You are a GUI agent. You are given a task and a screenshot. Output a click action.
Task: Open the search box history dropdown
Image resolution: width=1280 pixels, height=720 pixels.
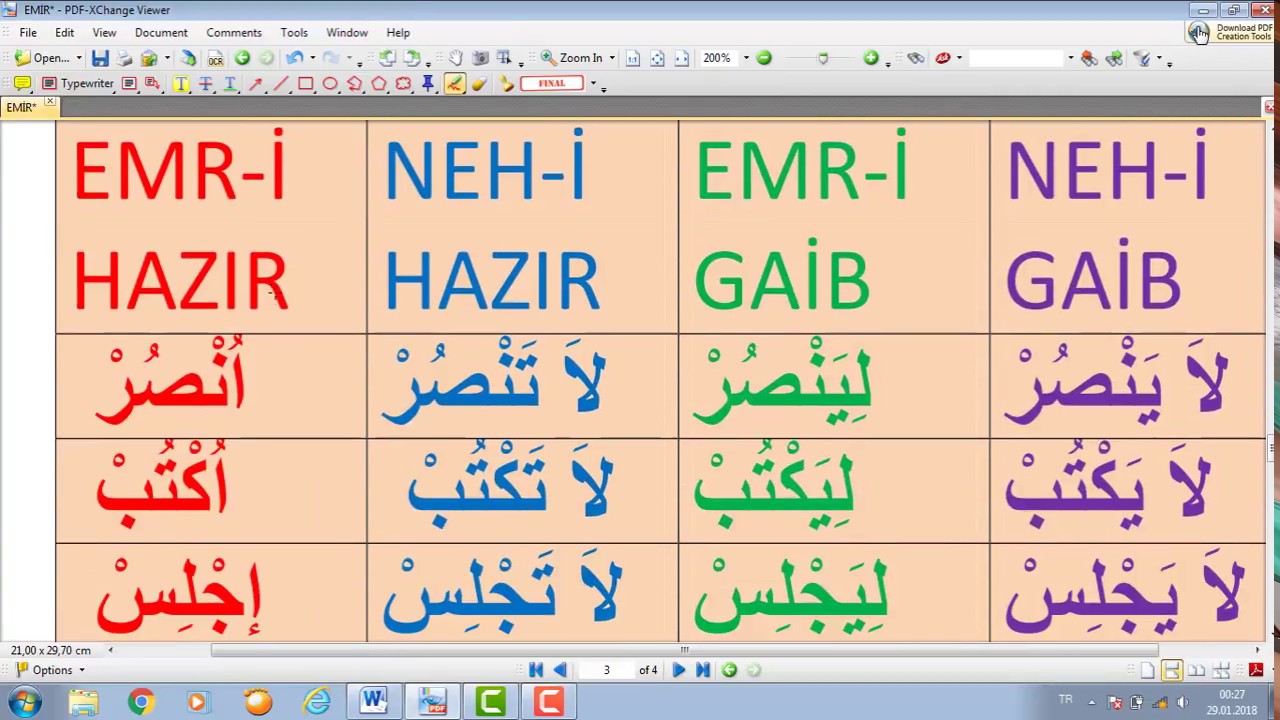click(1070, 58)
